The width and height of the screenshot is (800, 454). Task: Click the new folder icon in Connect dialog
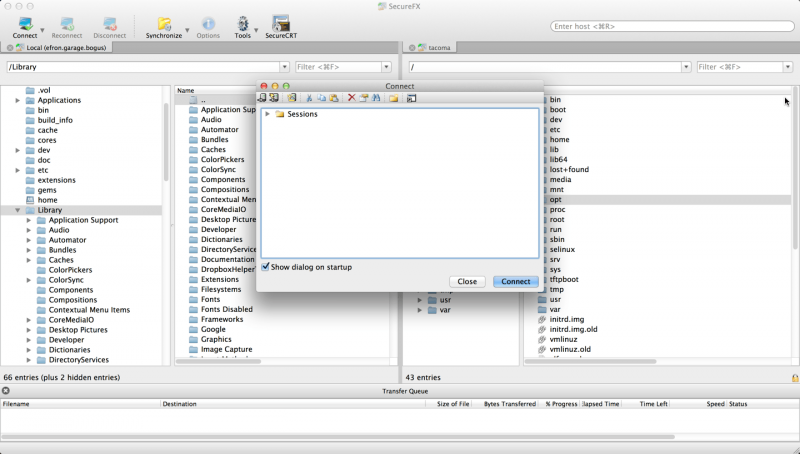pyautogui.click(x=394, y=98)
